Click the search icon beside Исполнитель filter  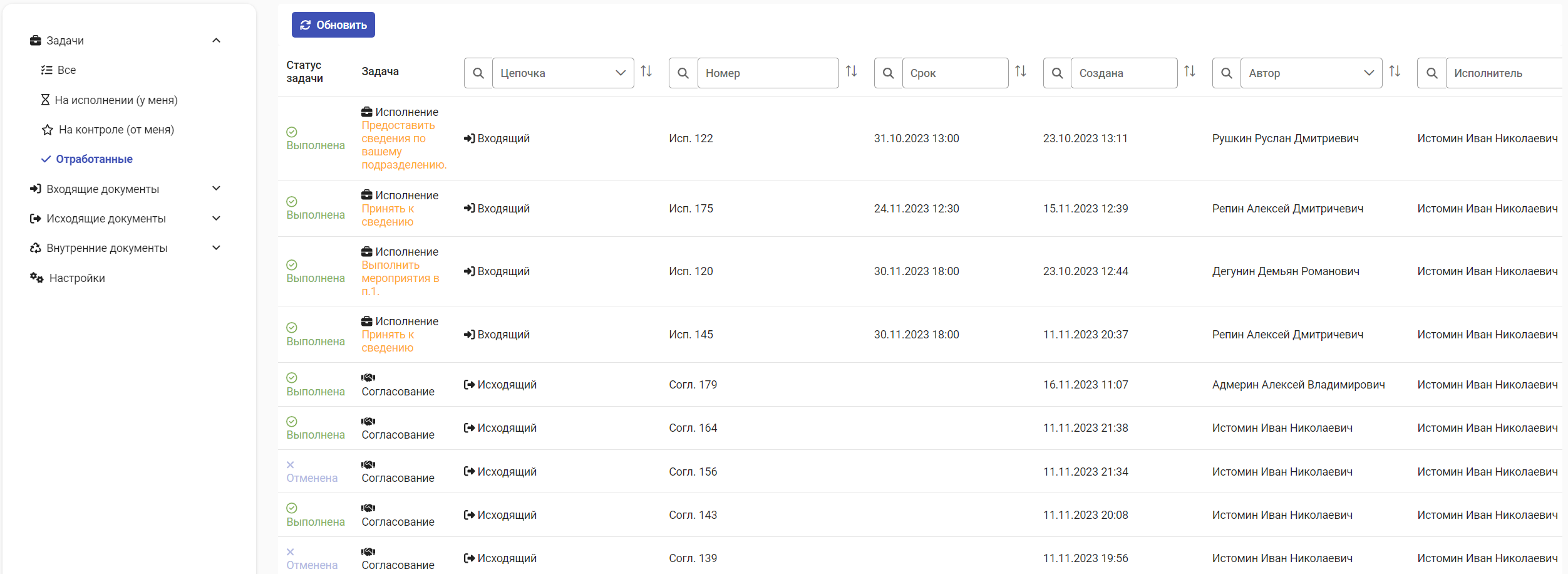point(1431,73)
